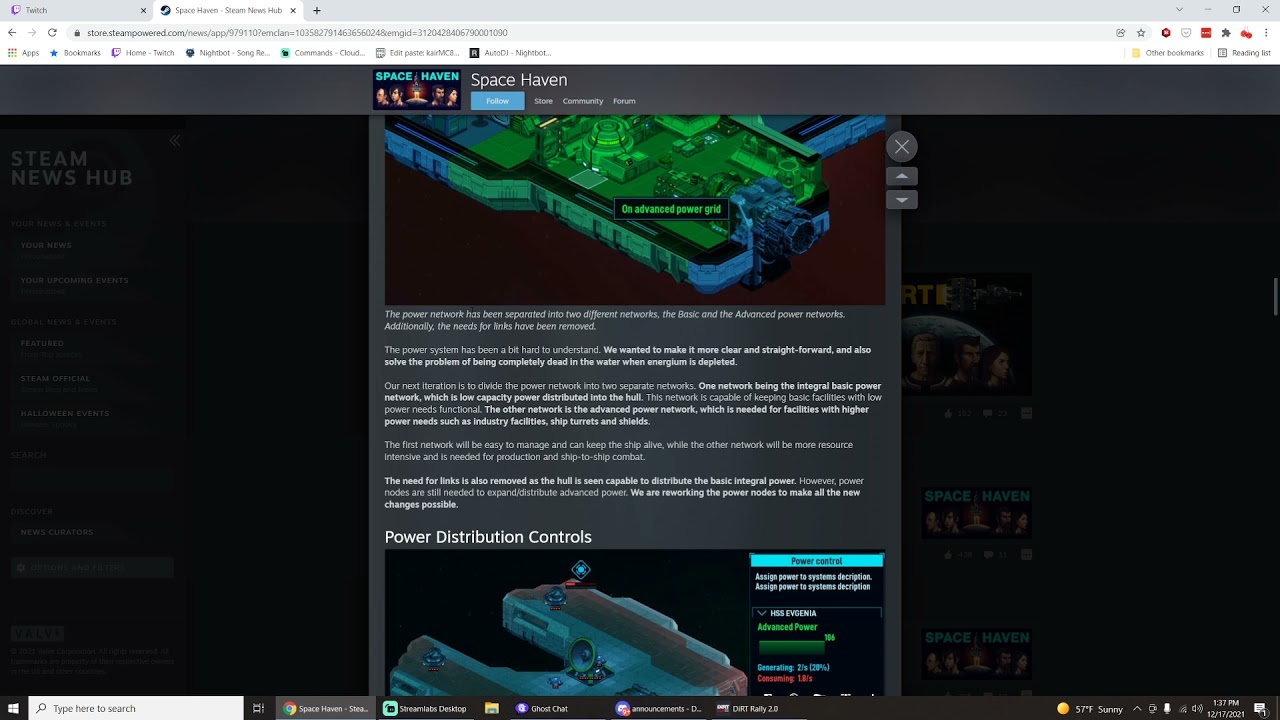Open a new browser tab
The image size is (1280, 720).
317,10
